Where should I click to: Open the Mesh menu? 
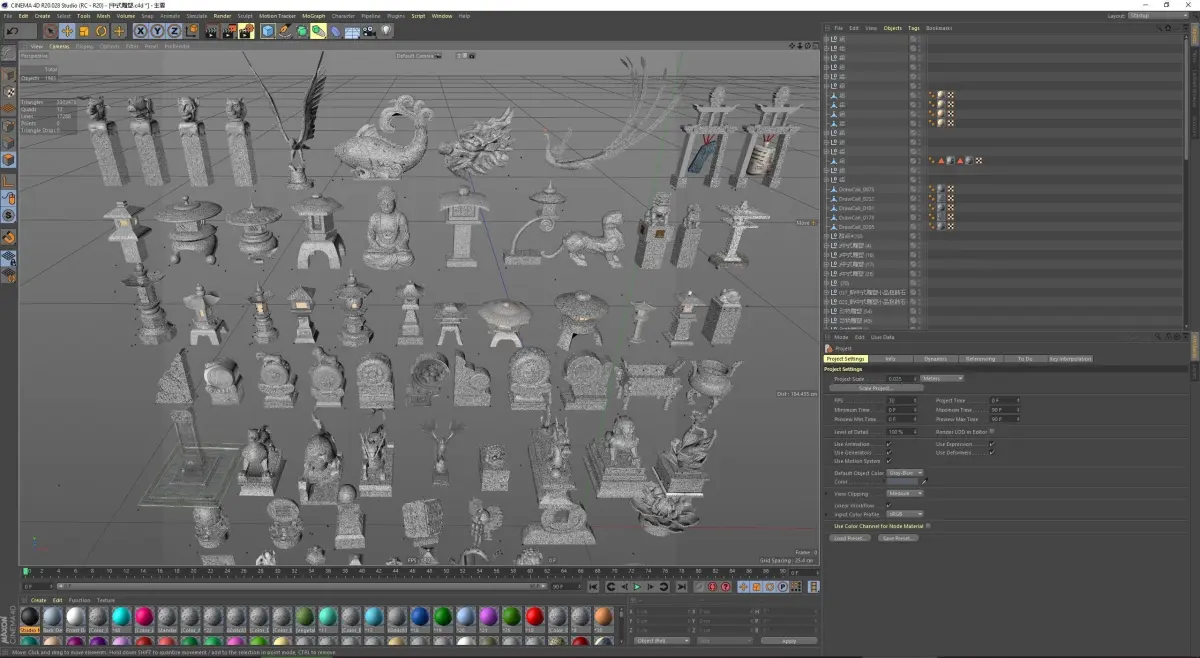(103, 16)
